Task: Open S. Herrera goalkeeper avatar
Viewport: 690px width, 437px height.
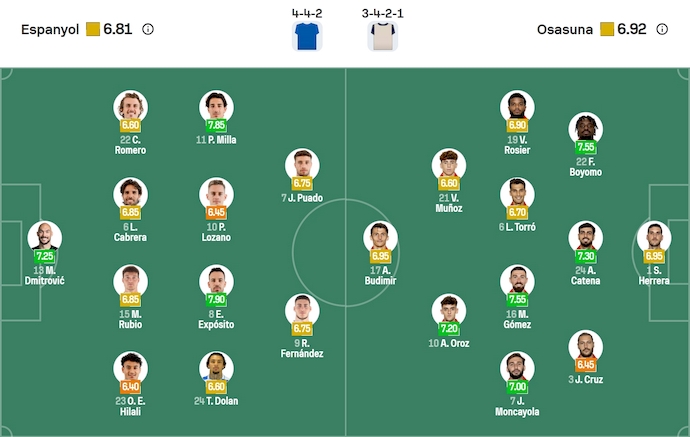Action: (654, 237)
